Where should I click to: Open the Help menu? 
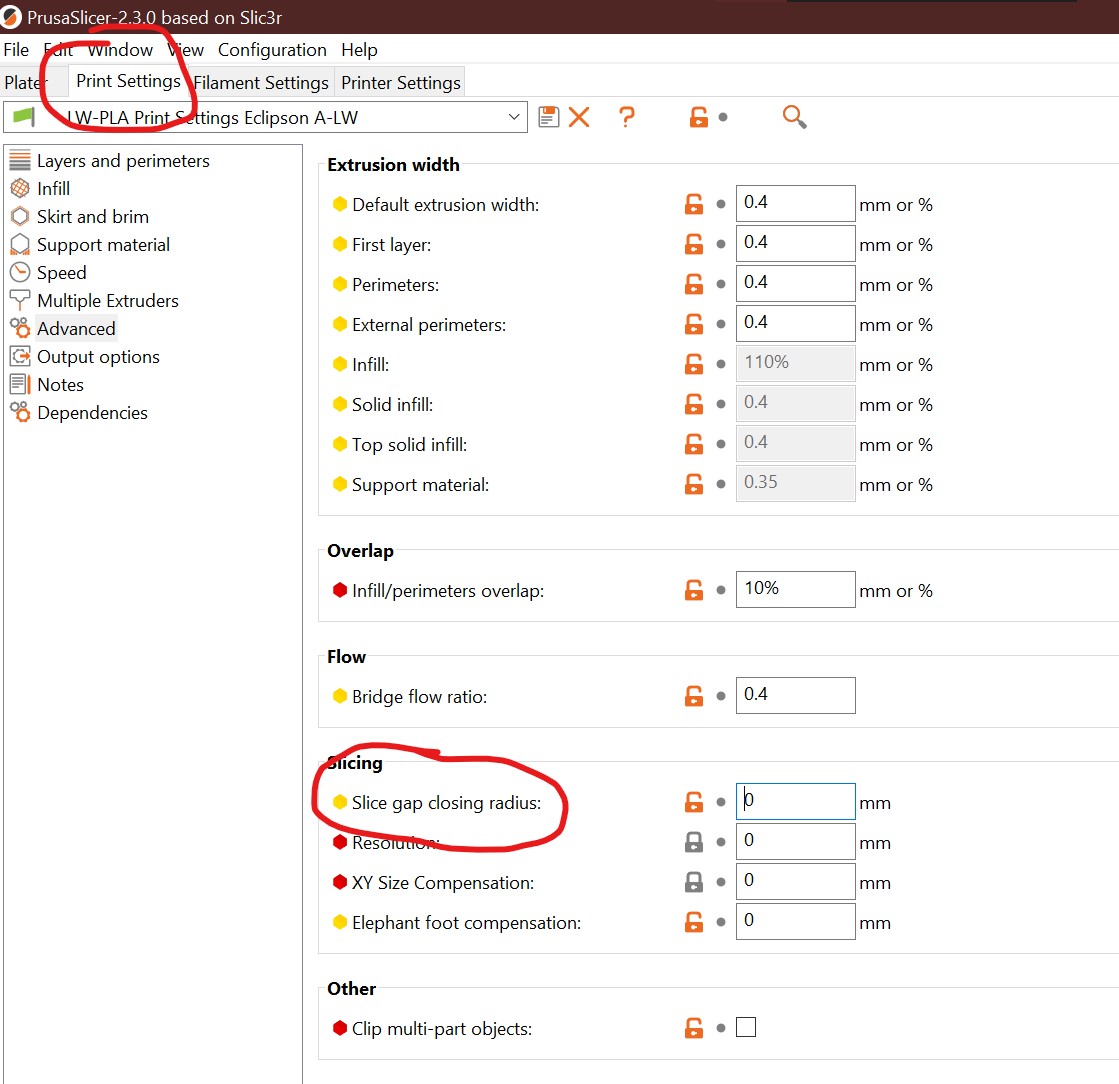(x=359, y=50)
